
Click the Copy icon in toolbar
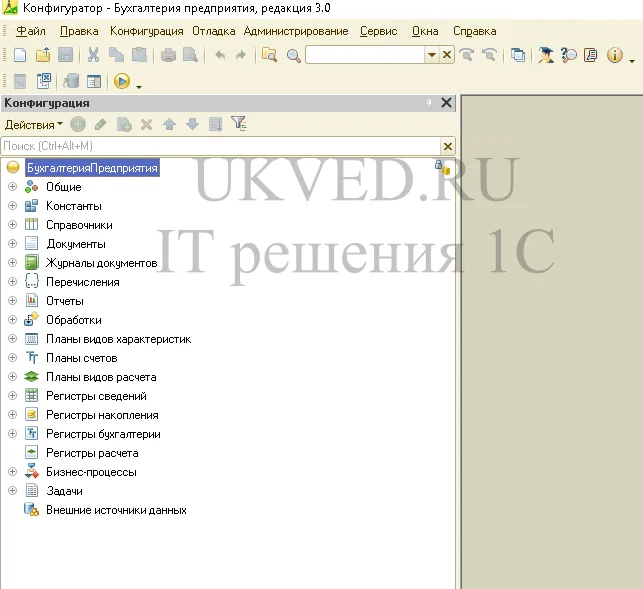pyautogui.click(x=116, y=55)
